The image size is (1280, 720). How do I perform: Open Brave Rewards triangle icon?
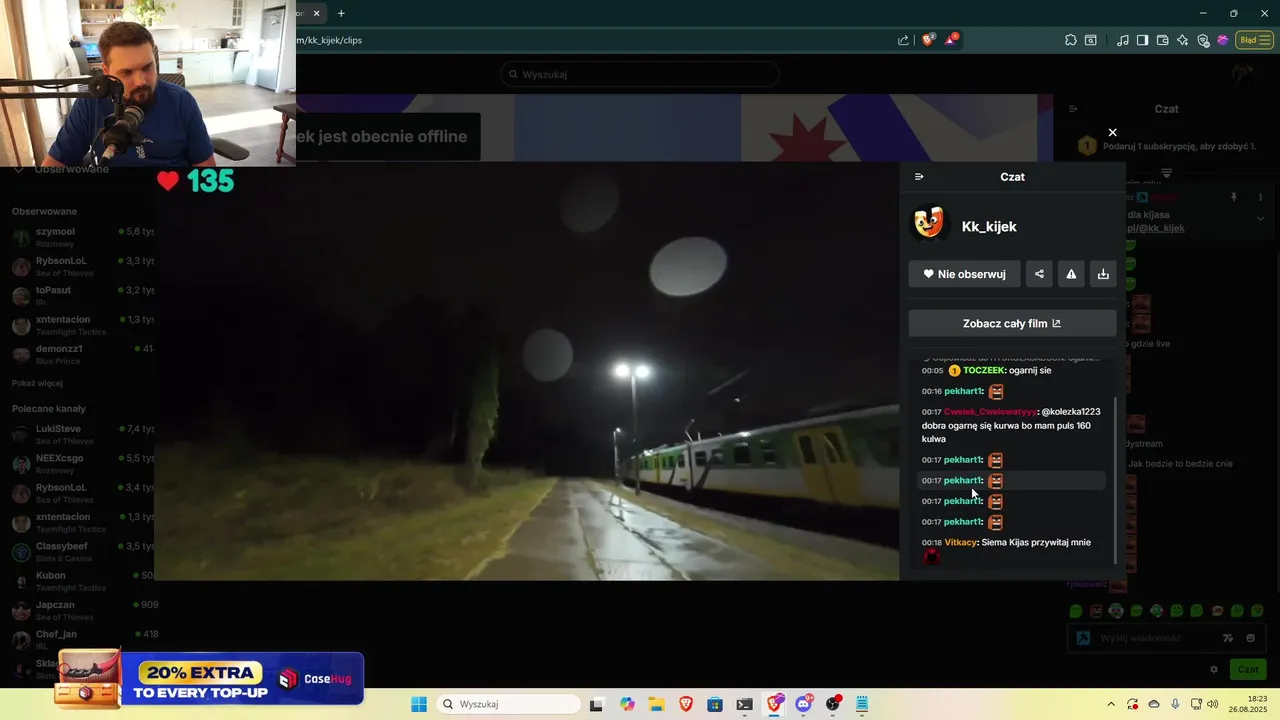pos(951,40)
